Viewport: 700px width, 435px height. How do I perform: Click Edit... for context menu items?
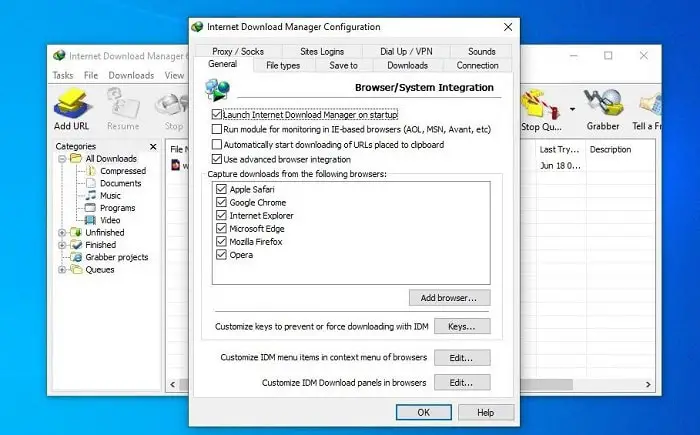coord(462,358)
